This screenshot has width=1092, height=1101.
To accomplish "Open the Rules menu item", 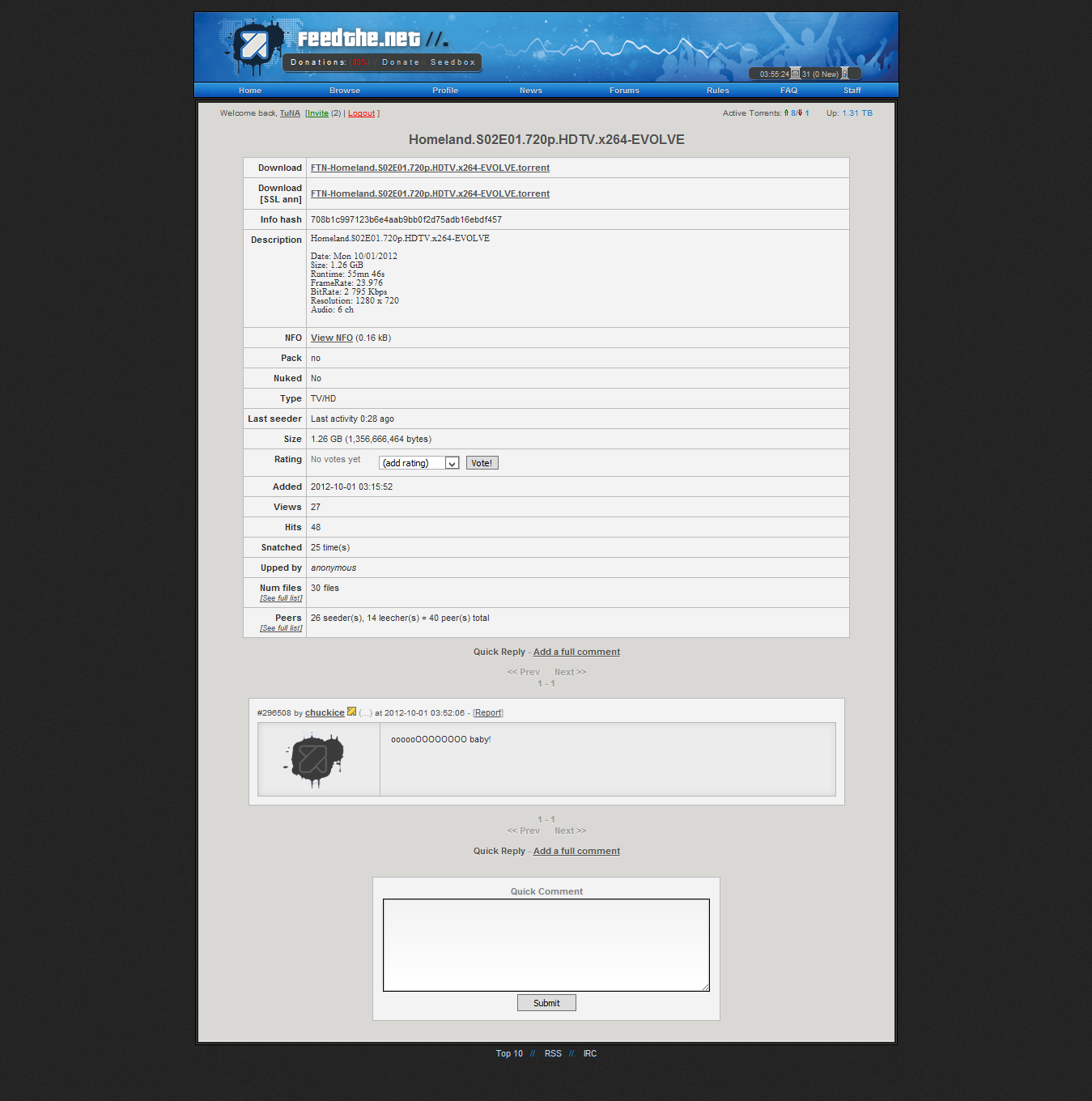I will click(x=718, y=91).
